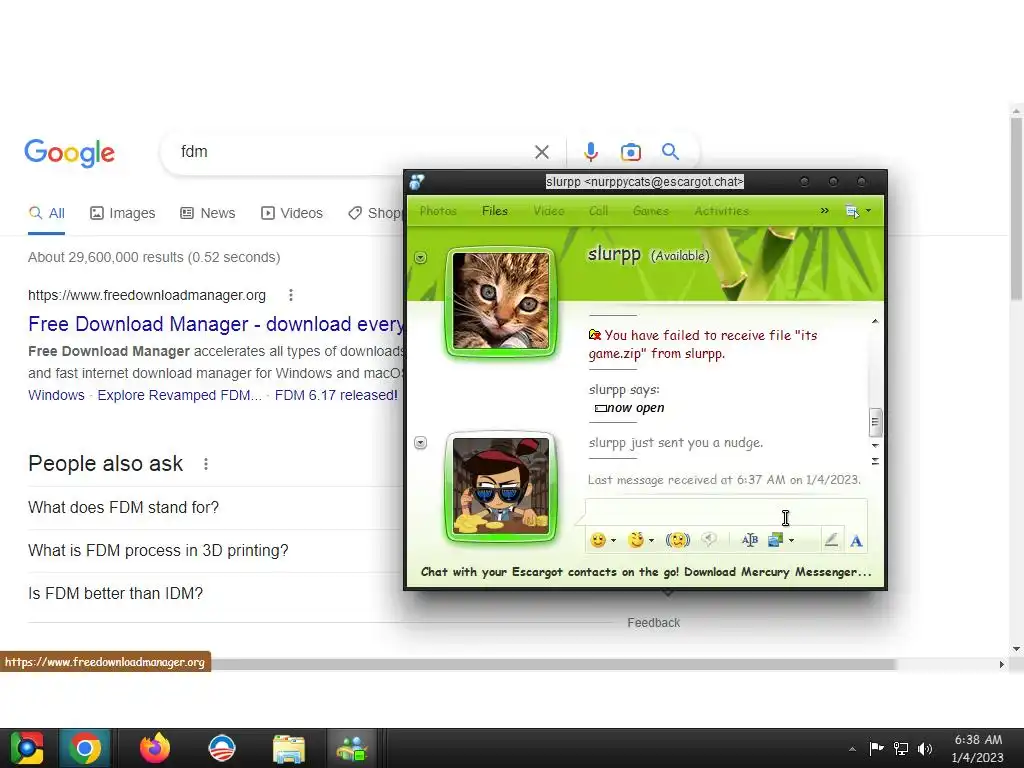Screen dimensions: 1024x768
Task: Open the Photos tab in the chat window
Action: (x=438, y=211)
